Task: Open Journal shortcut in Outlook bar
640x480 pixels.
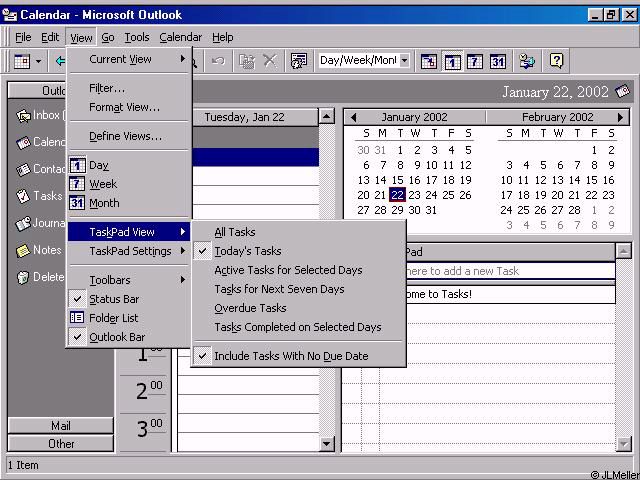Action: tap(40, 223)
